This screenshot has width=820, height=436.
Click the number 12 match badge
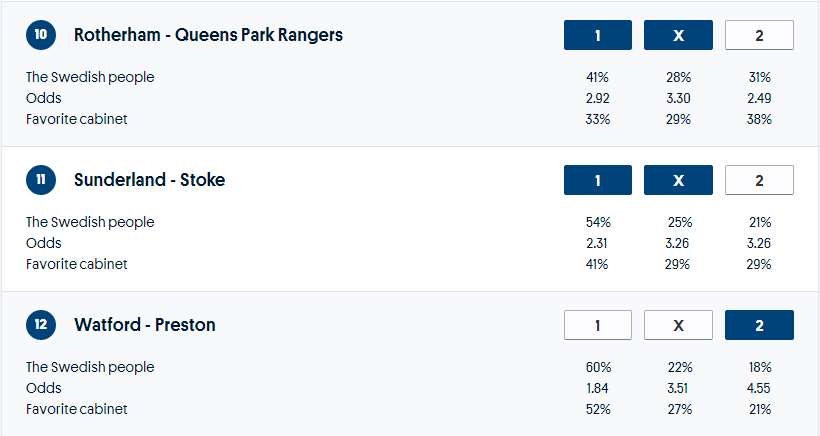click(x=40, y=325)
